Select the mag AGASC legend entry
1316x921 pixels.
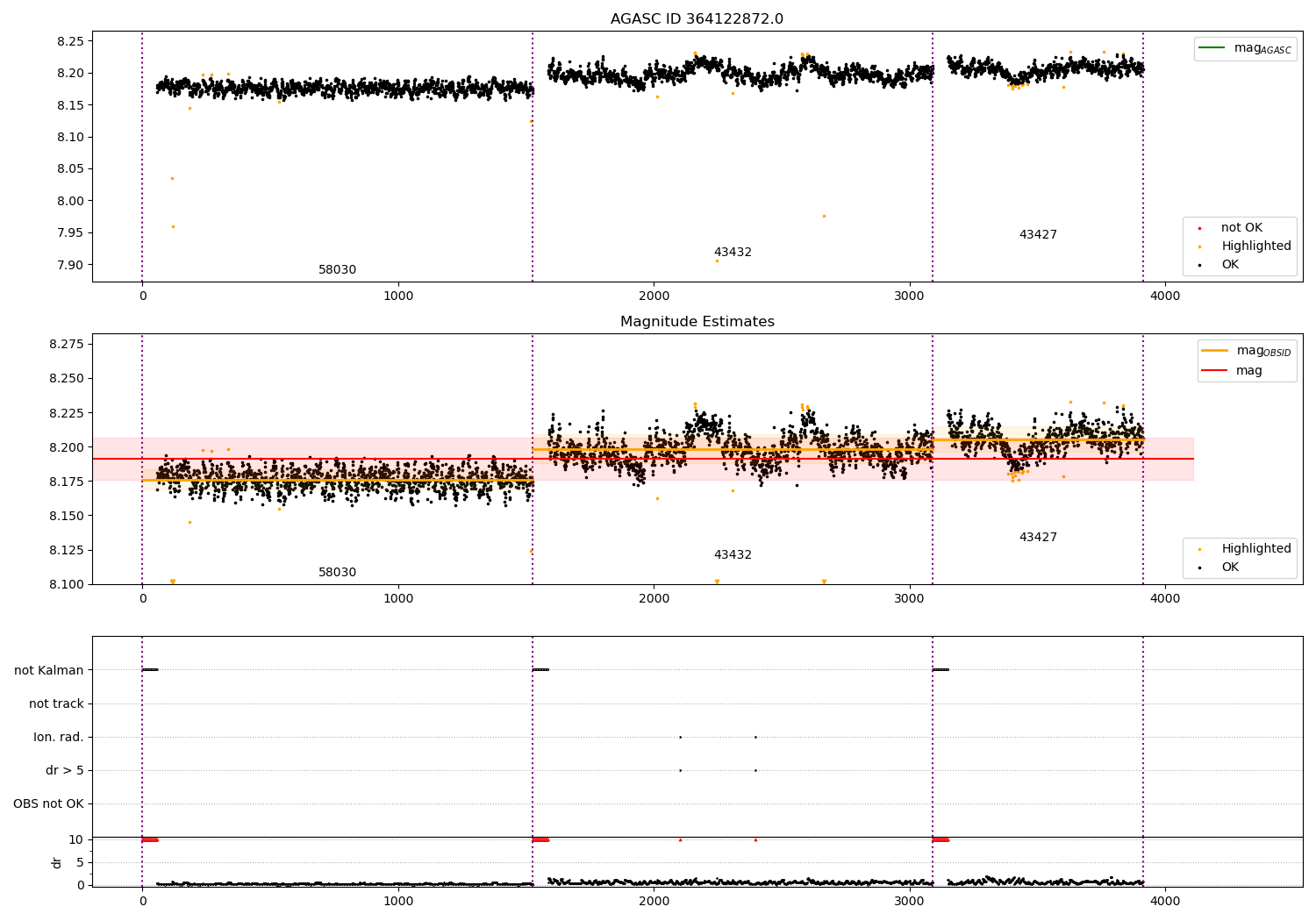1245,48
